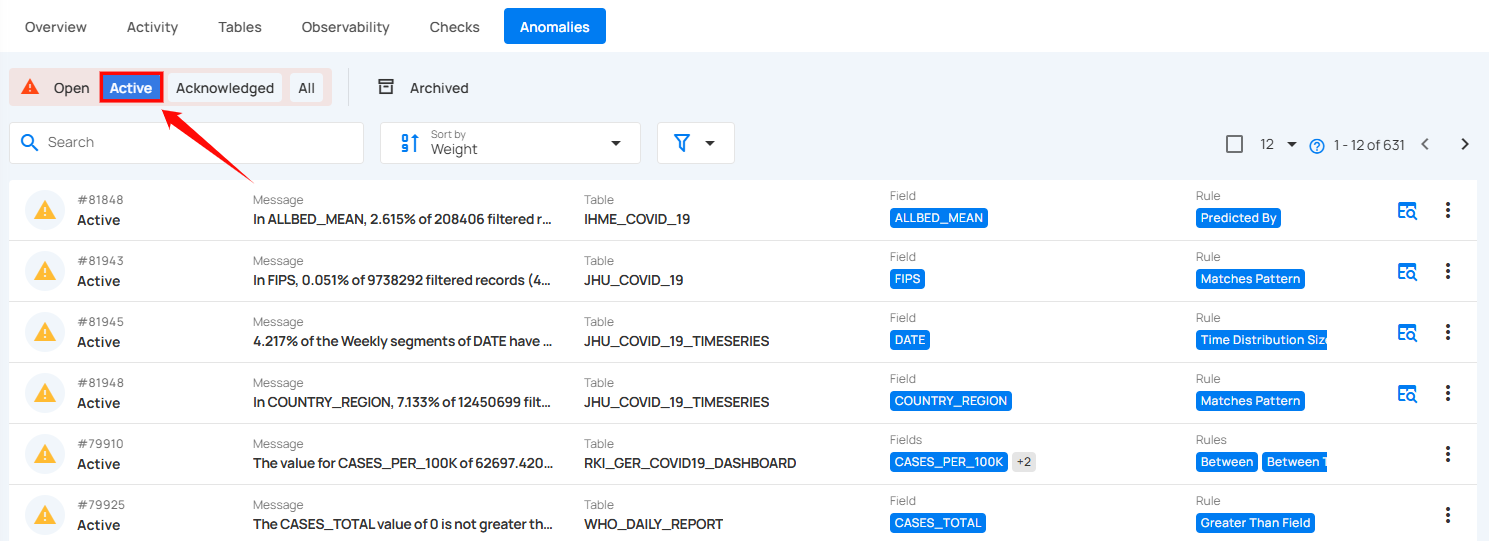The image size is (1489, 541).
Task: Click the +2 more fields badge
Action: click(1023, 462)
